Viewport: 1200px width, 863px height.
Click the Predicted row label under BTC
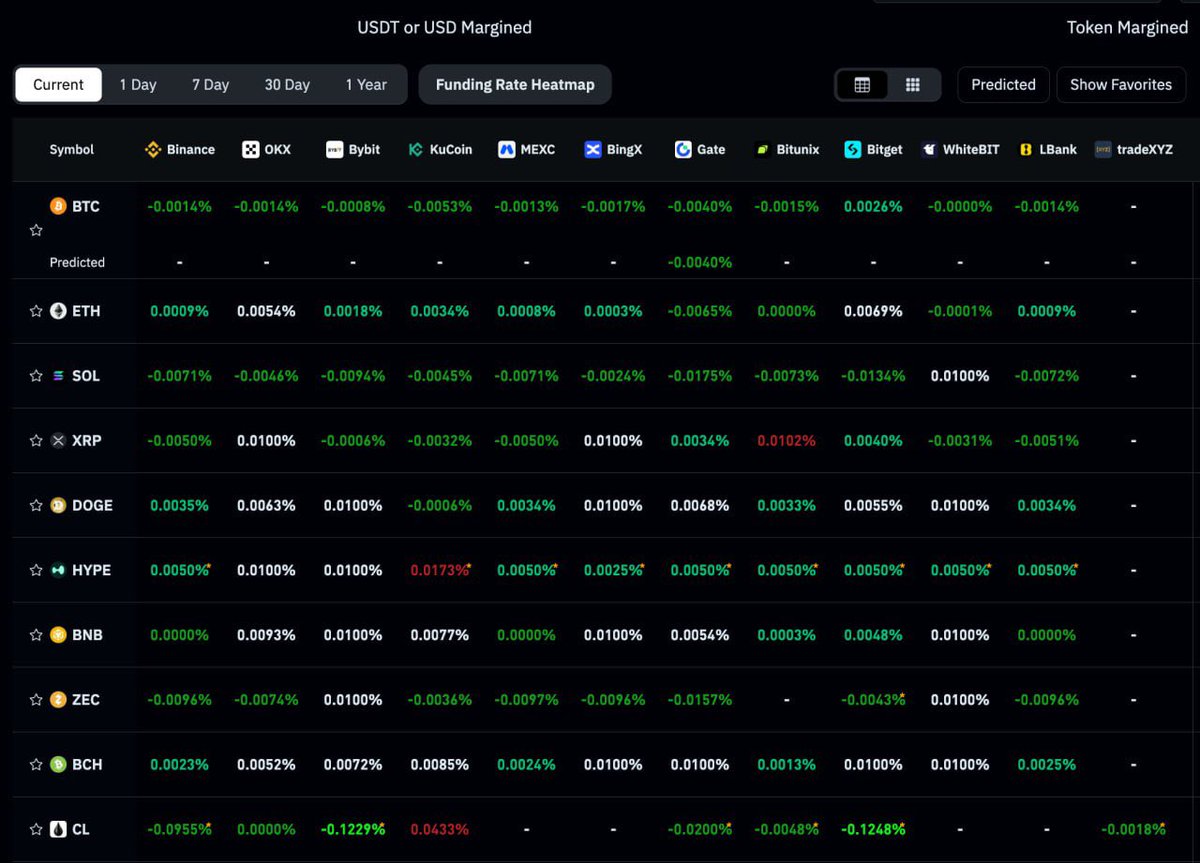[77, 262]
